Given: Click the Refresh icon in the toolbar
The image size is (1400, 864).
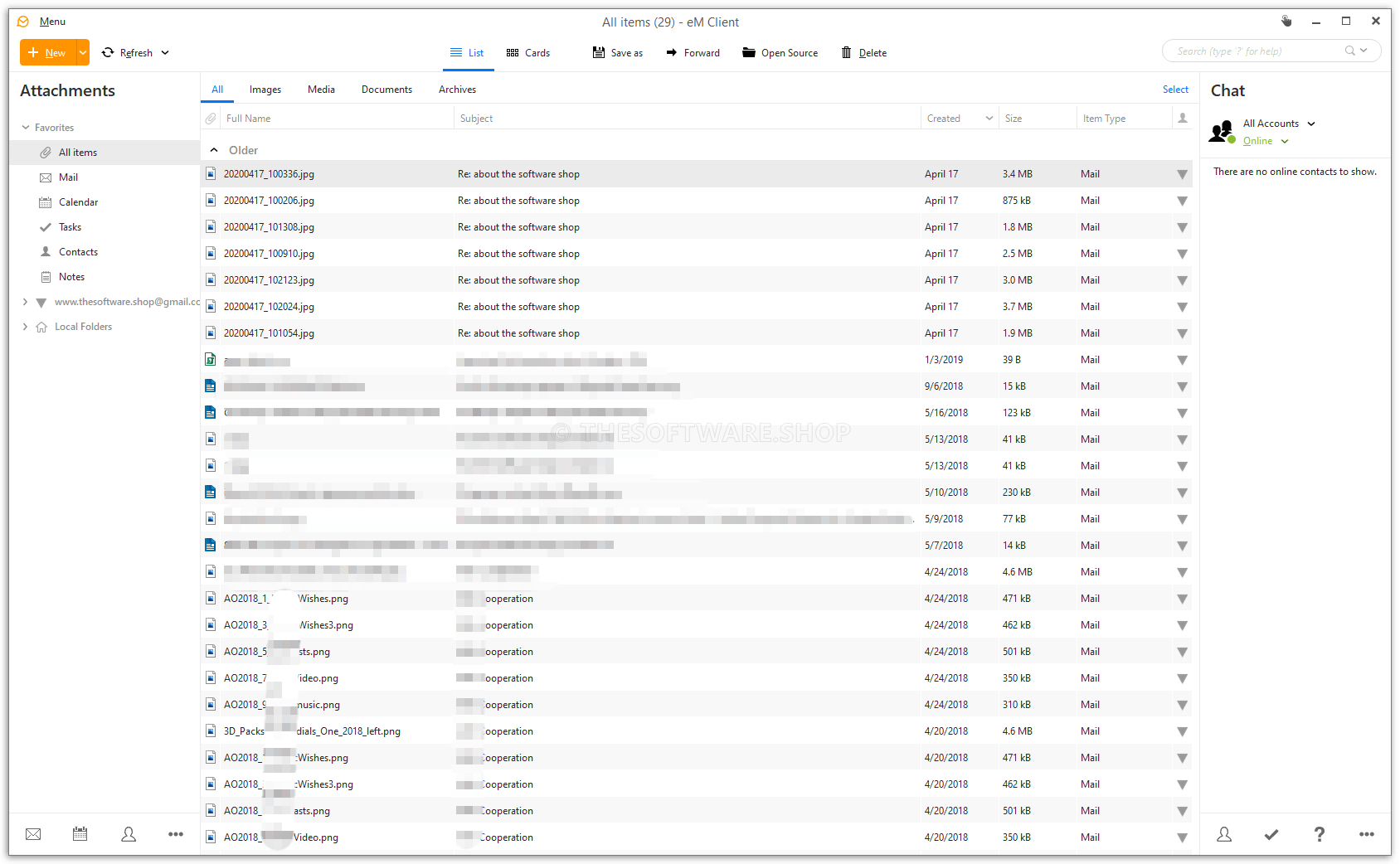Looking at the screenshot, I should click(108, 52).
